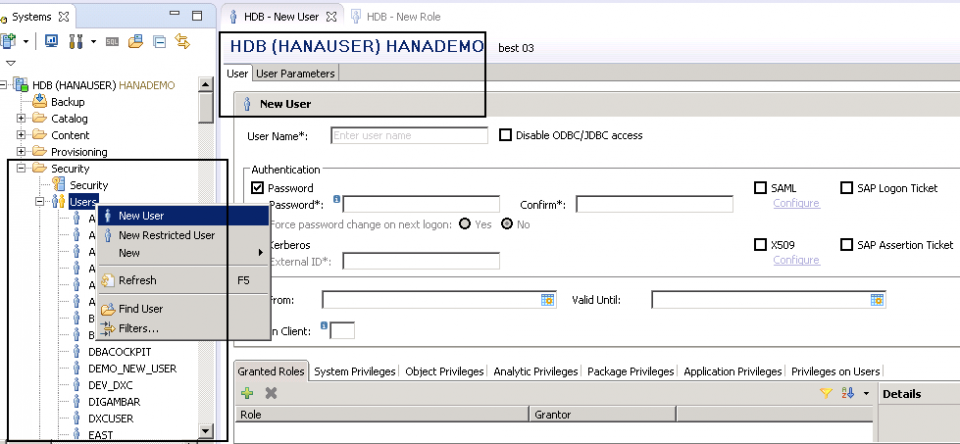
Task: Open the tools icon dropdown arrow
Action: [x=93, y=42]
